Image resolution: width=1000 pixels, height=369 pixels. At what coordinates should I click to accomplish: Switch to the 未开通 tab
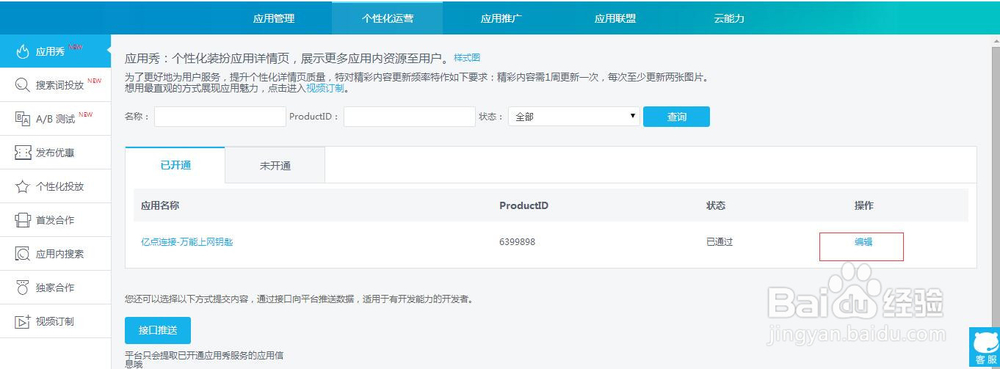coord(275,166)
